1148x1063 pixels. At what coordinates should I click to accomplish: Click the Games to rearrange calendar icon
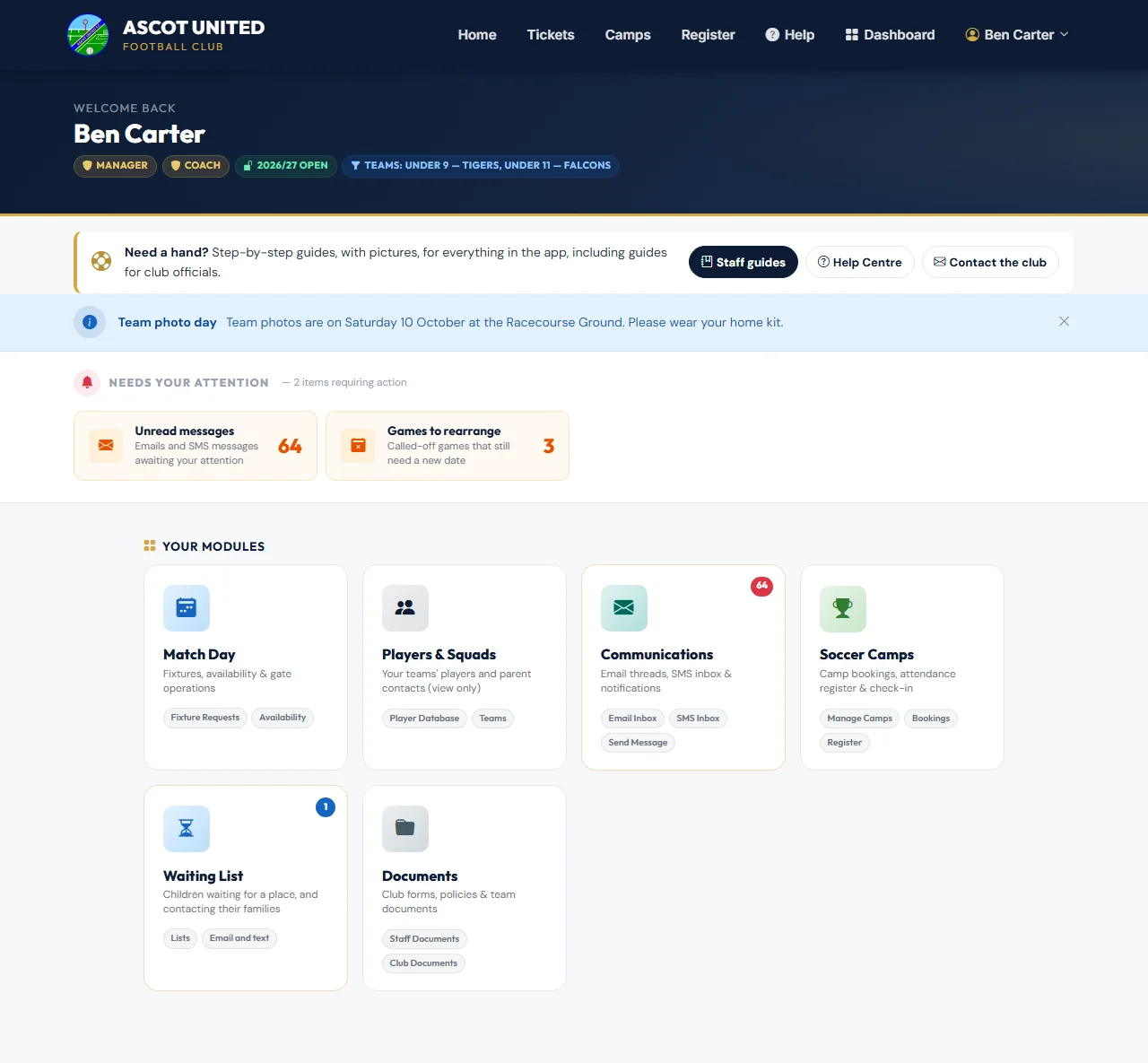coord(358,446)
